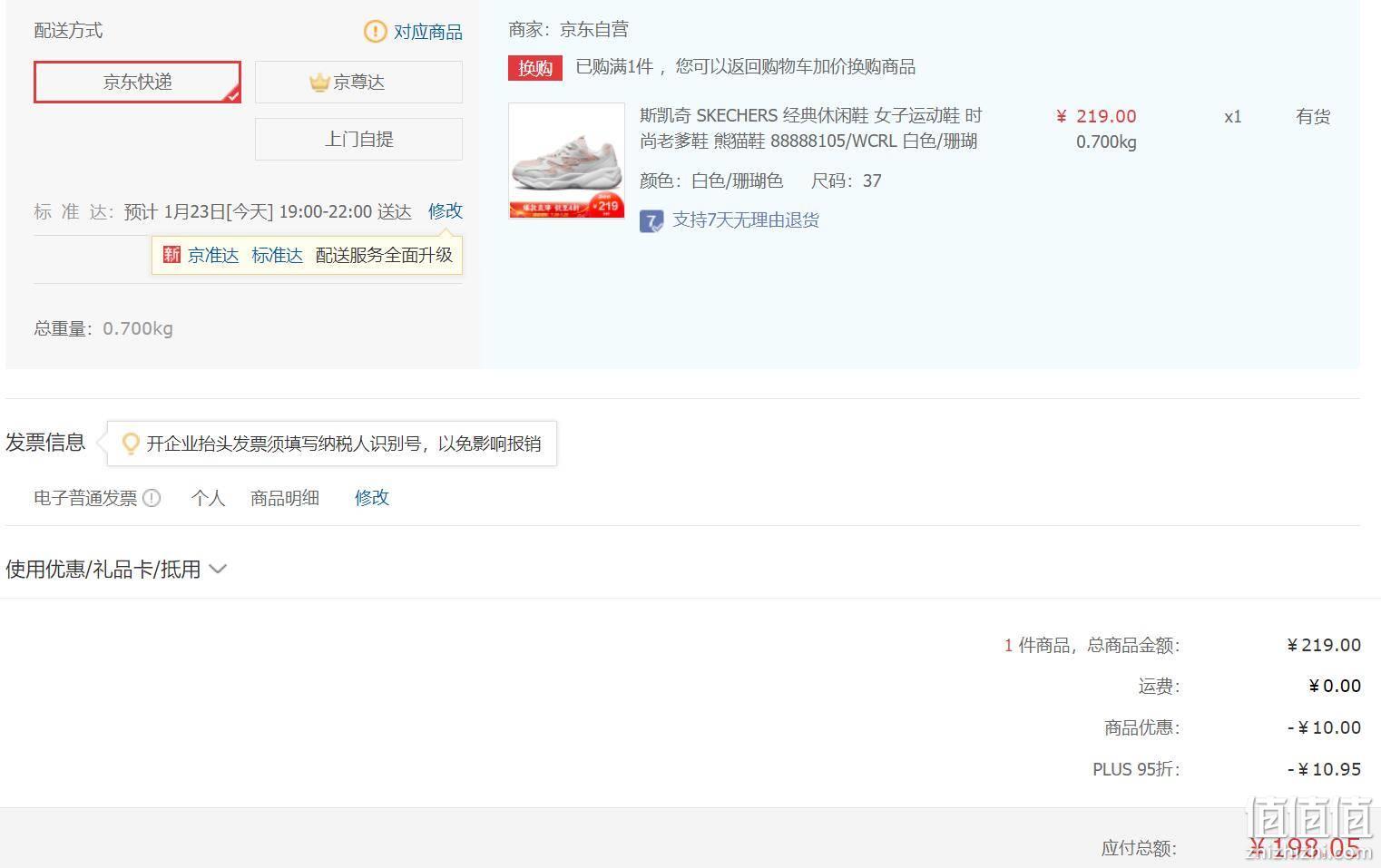
Task: Click 总商品金额 ¥219.00 value
Action: 1324,645
